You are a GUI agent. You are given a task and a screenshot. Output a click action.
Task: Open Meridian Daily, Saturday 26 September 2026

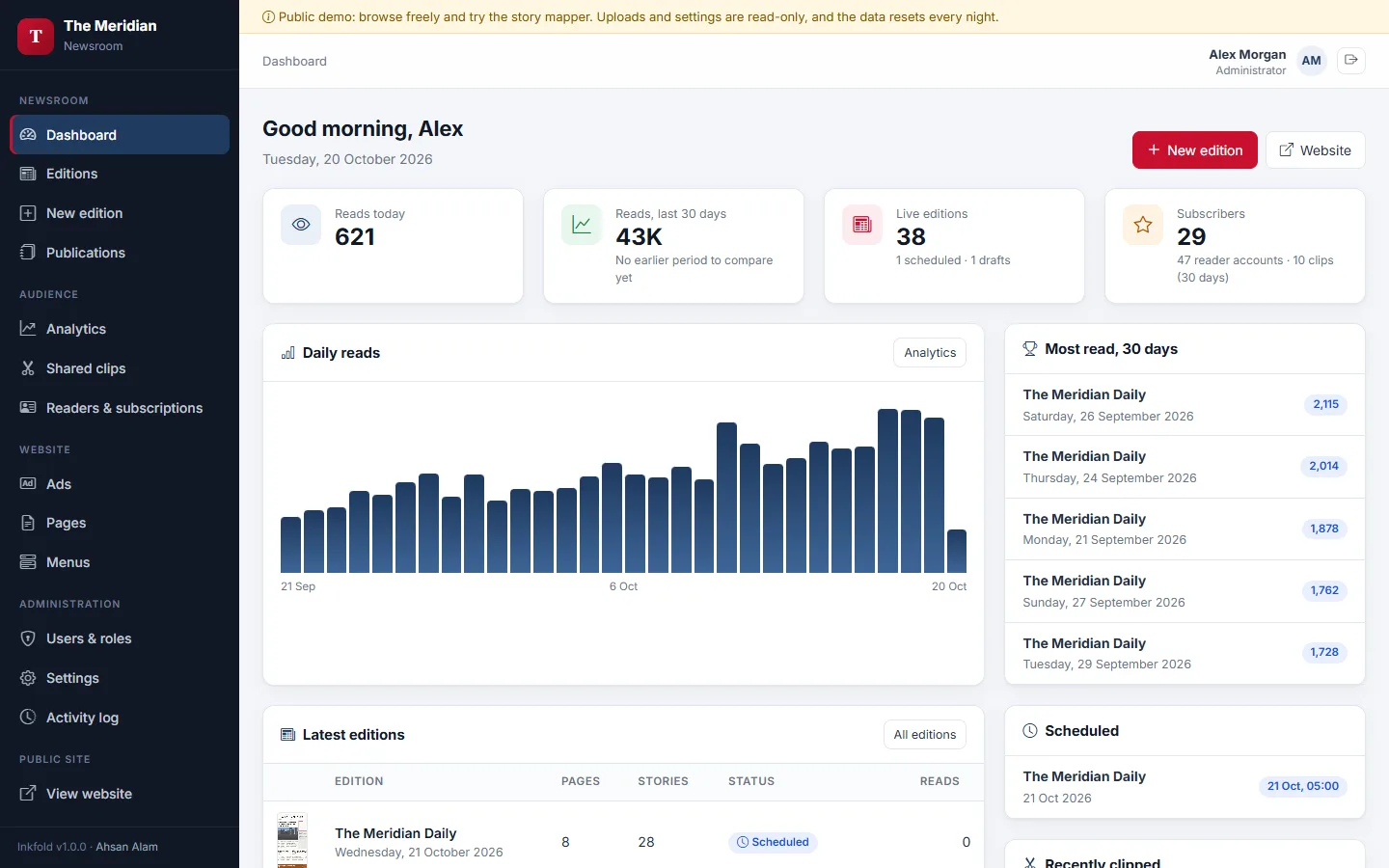coord(1185,405)
